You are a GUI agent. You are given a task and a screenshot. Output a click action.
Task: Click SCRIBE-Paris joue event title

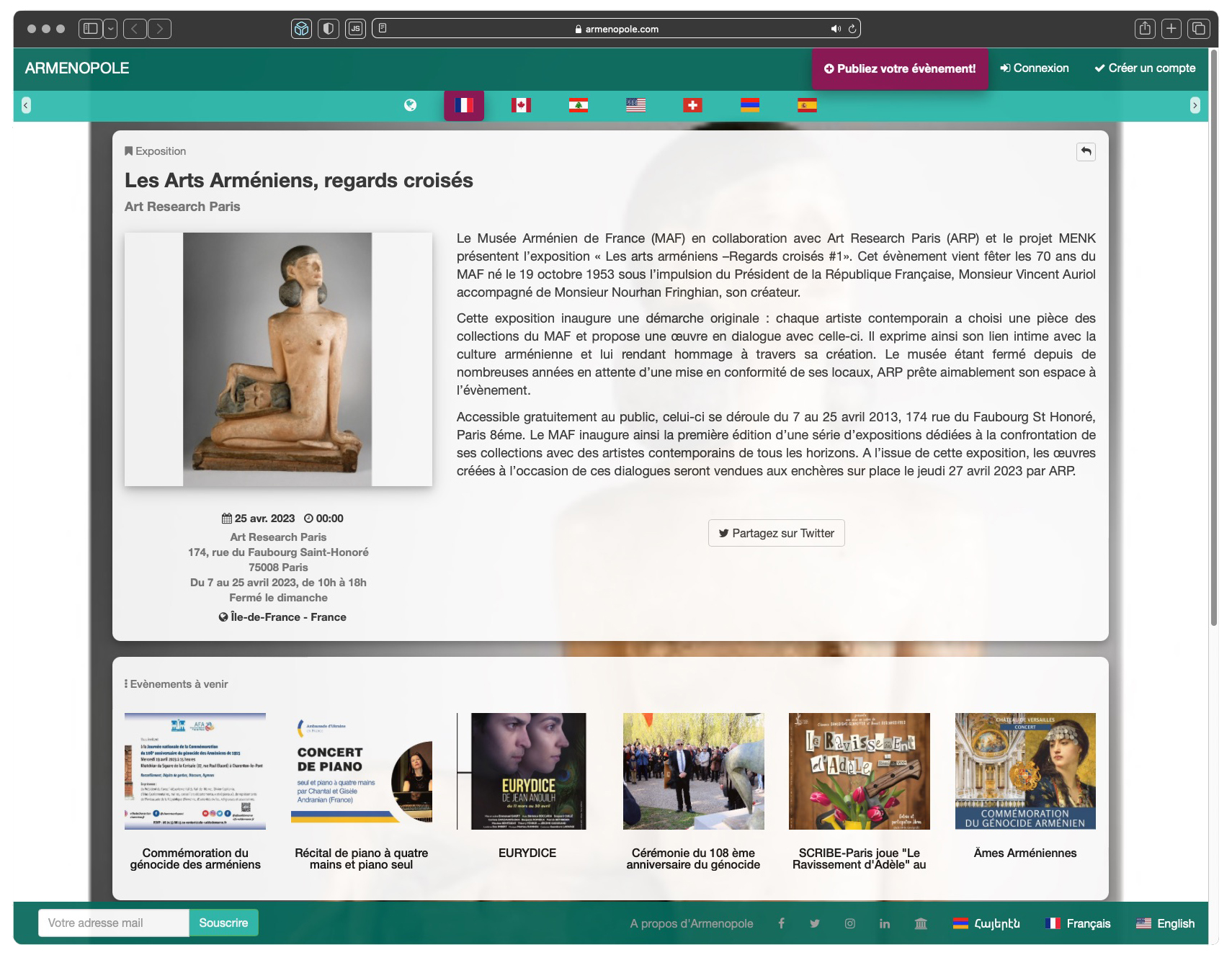tap(860, 858)
